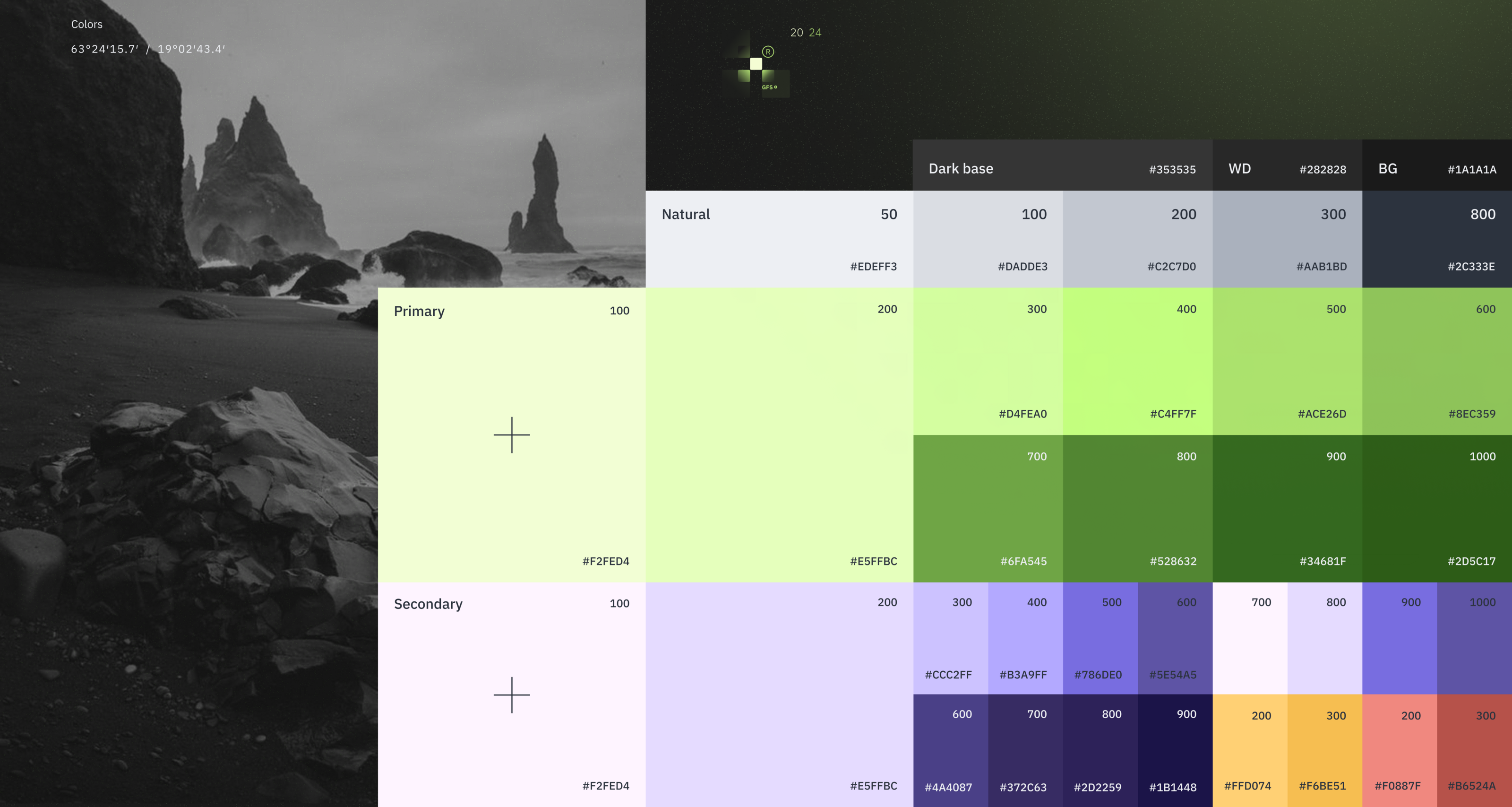
Task: Select the Secondary 900 swatch #1B1448
Action: pos(1175,750)
